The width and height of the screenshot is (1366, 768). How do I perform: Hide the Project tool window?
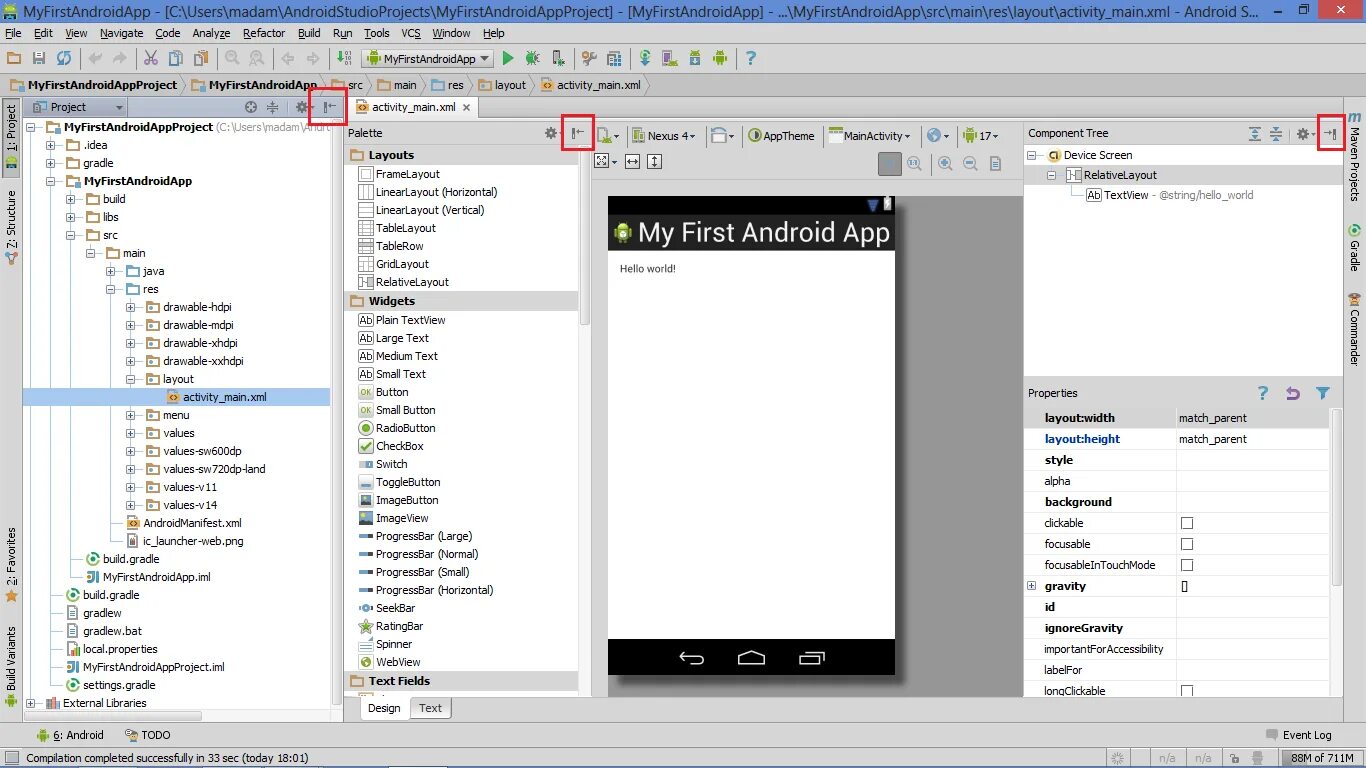point(329,107)
